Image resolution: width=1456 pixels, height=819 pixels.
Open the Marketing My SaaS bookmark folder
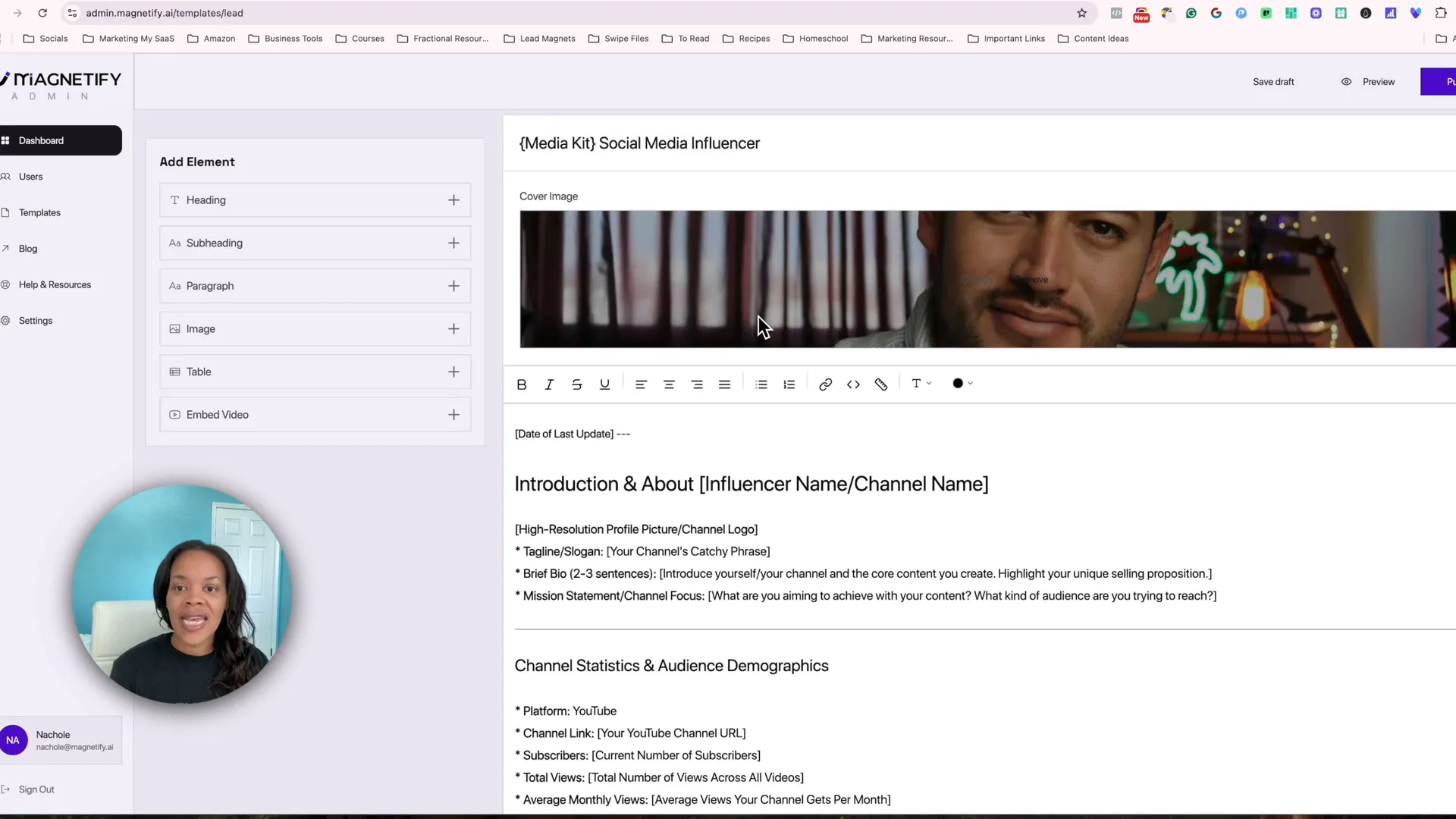pyautogui.click(x=128, y=39)
